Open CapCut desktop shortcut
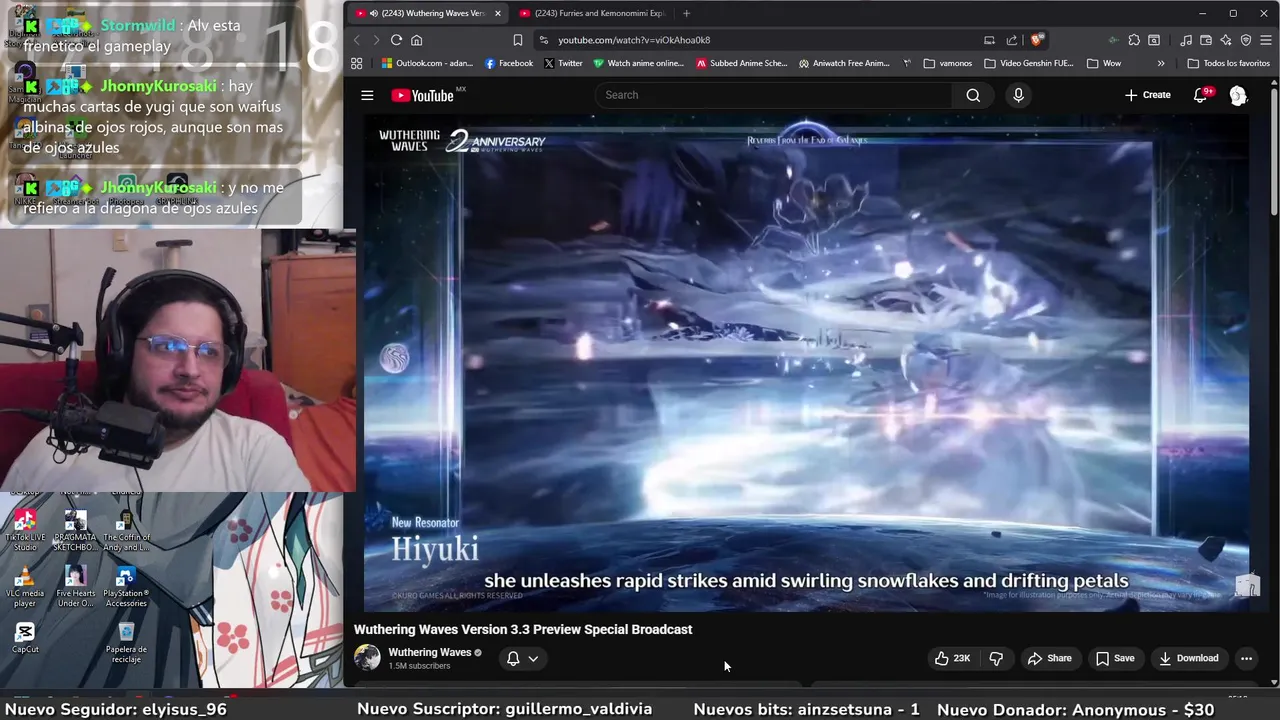Viewport: 1280px width, 720px height. coord(25,637)
